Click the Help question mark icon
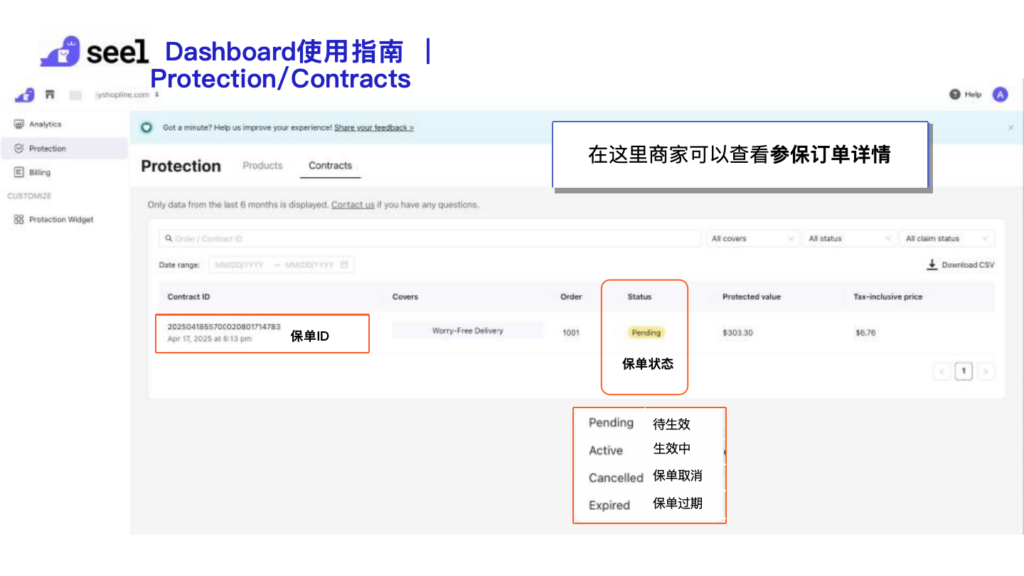1024x576 pixels. (x=955, y=94)
